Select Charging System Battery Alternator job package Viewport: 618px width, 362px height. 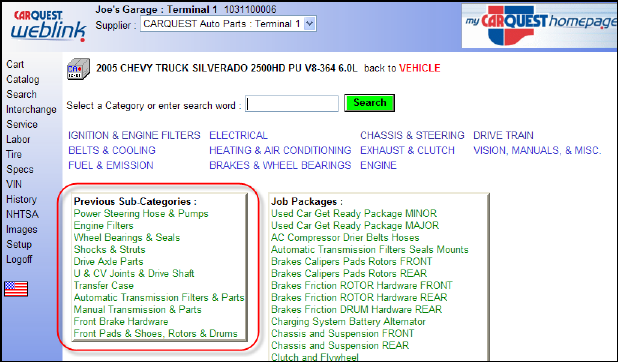click(348, 322)
